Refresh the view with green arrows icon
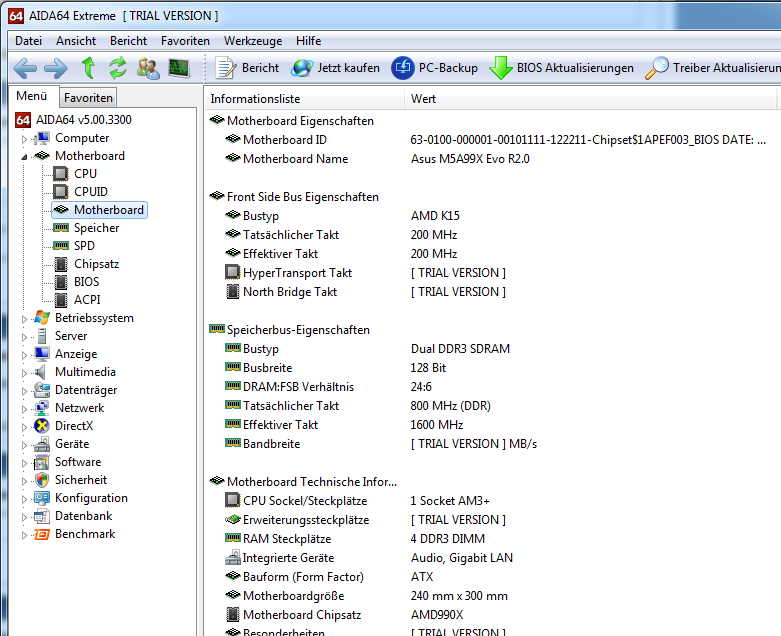The width and height of the screenshot is (781, 636). [118, 68]
